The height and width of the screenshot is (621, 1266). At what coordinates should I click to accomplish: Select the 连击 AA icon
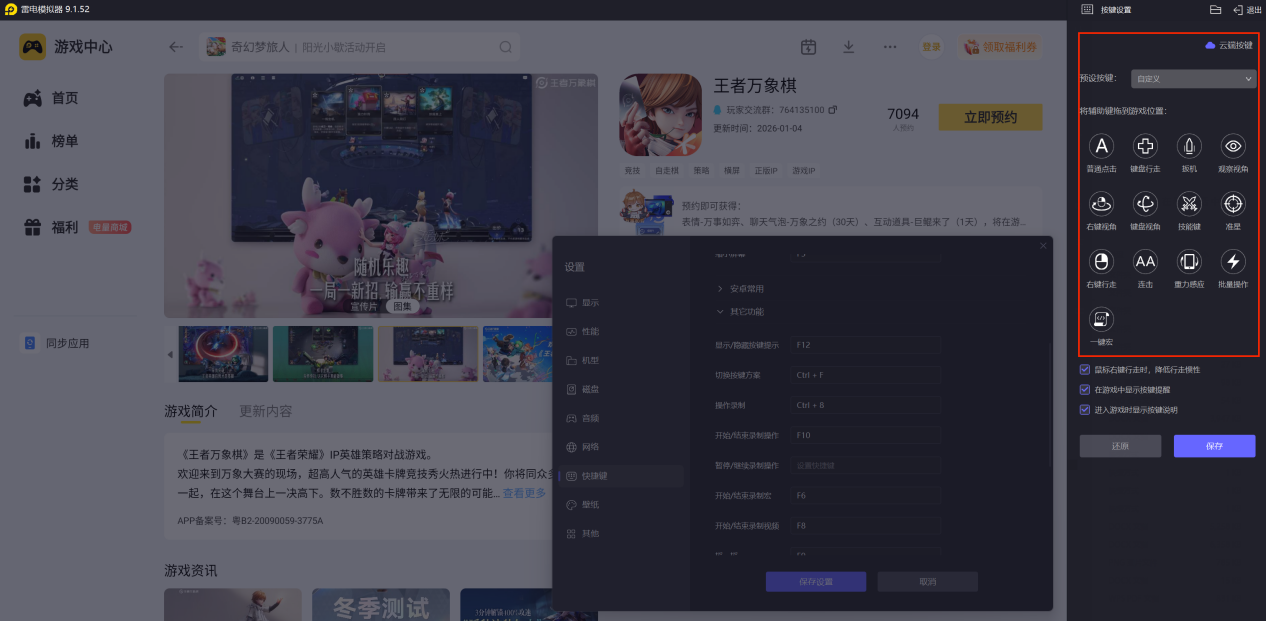click(x=1145, y=262)
